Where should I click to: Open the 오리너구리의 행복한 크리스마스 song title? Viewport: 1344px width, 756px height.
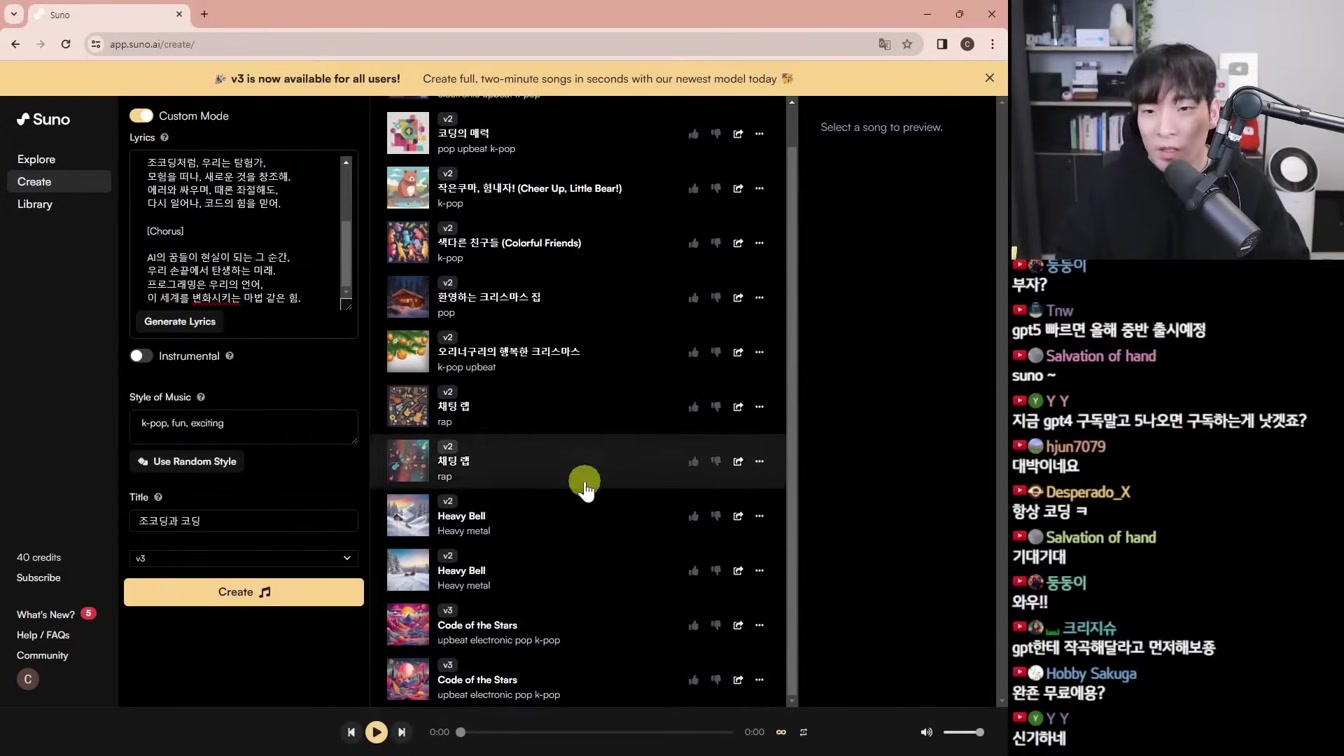click(x=508, y=352)
